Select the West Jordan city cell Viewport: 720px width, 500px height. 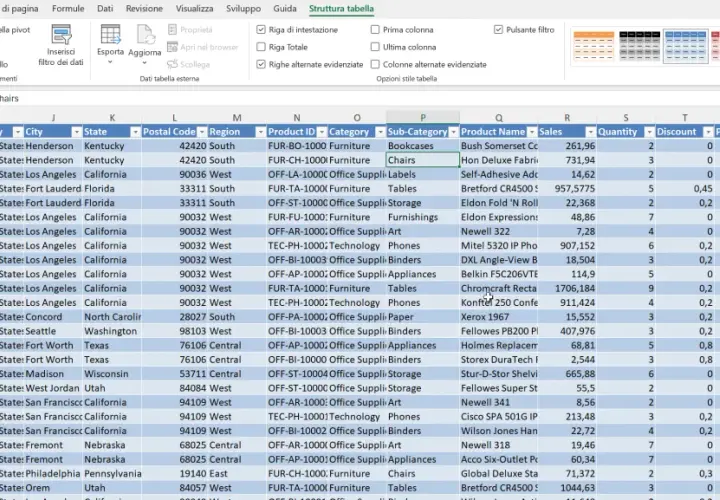[x=53, y=388]
